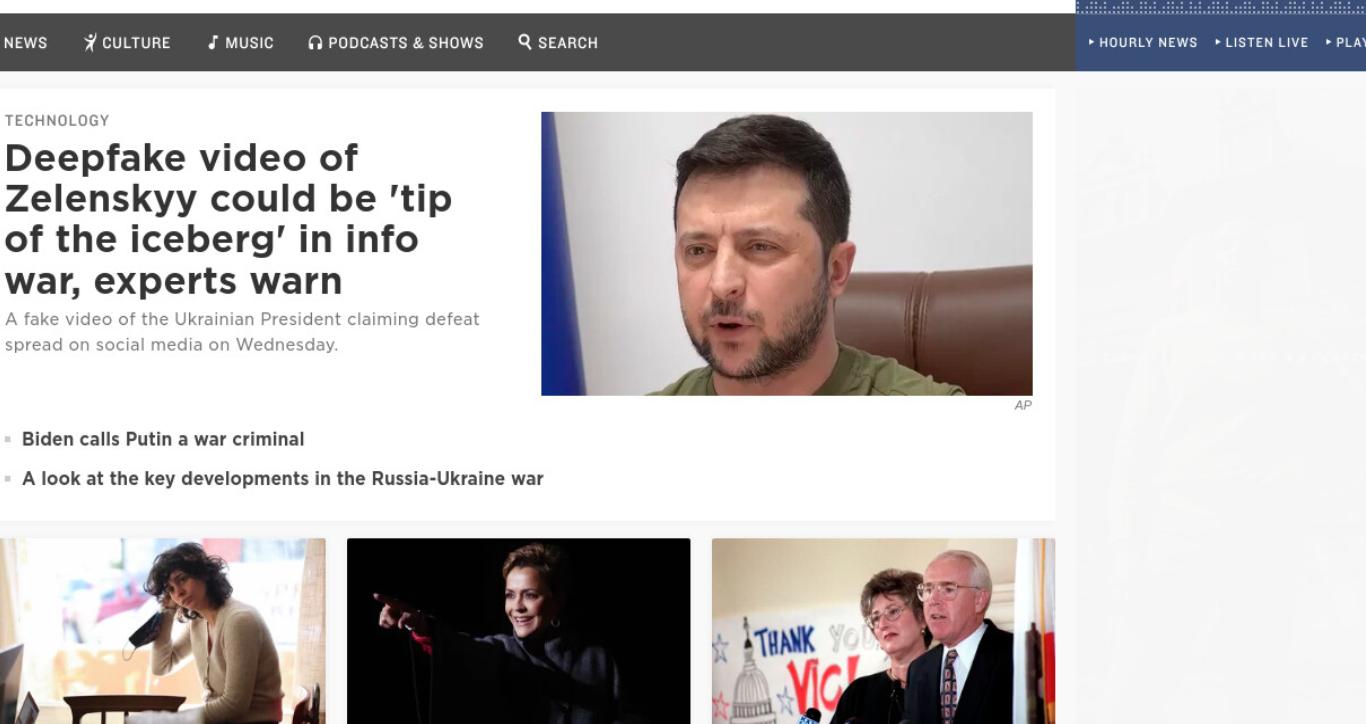Click the Technology category label
1366x724 pixels.
pos(57,121)
